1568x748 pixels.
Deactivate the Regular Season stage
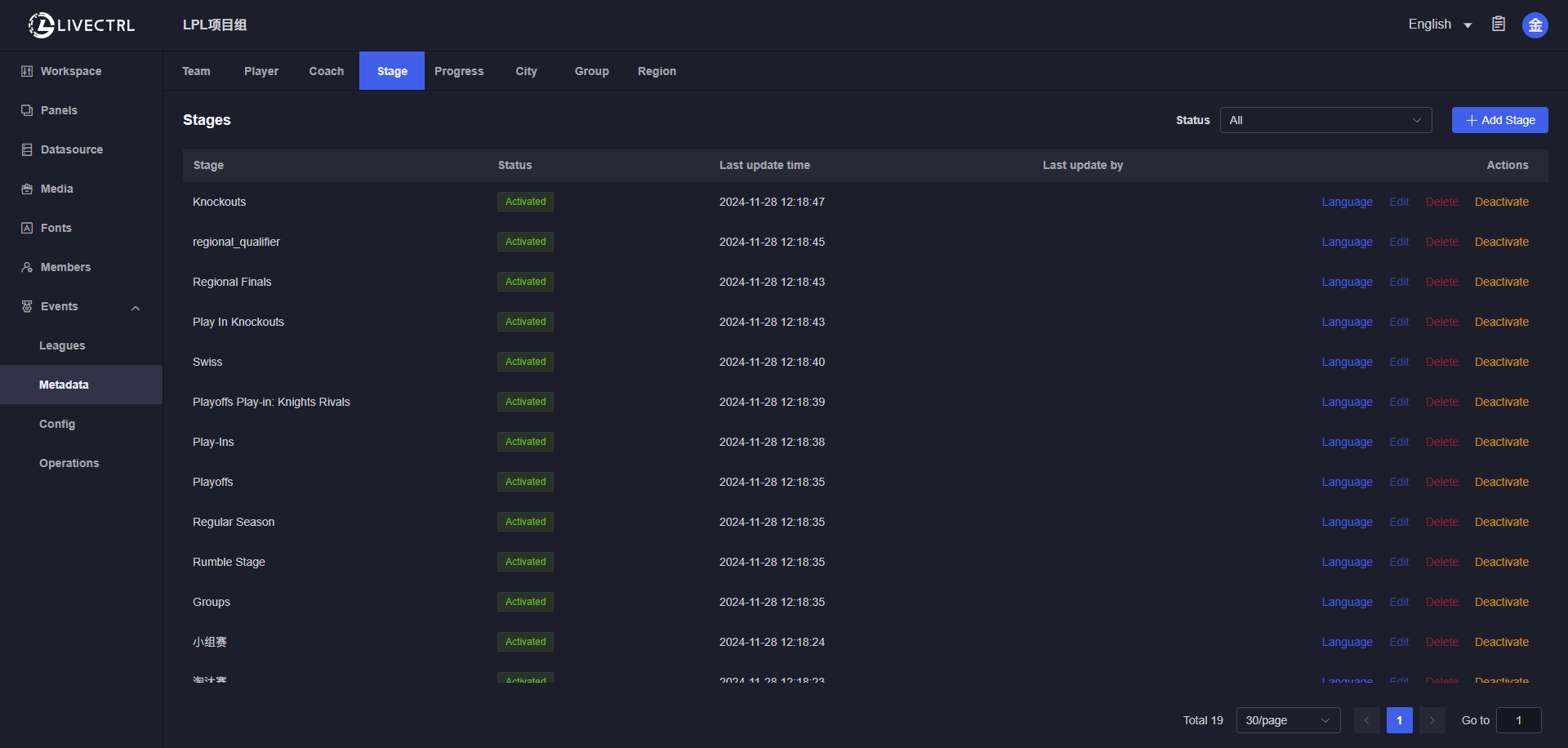[x=1501, y=522]
